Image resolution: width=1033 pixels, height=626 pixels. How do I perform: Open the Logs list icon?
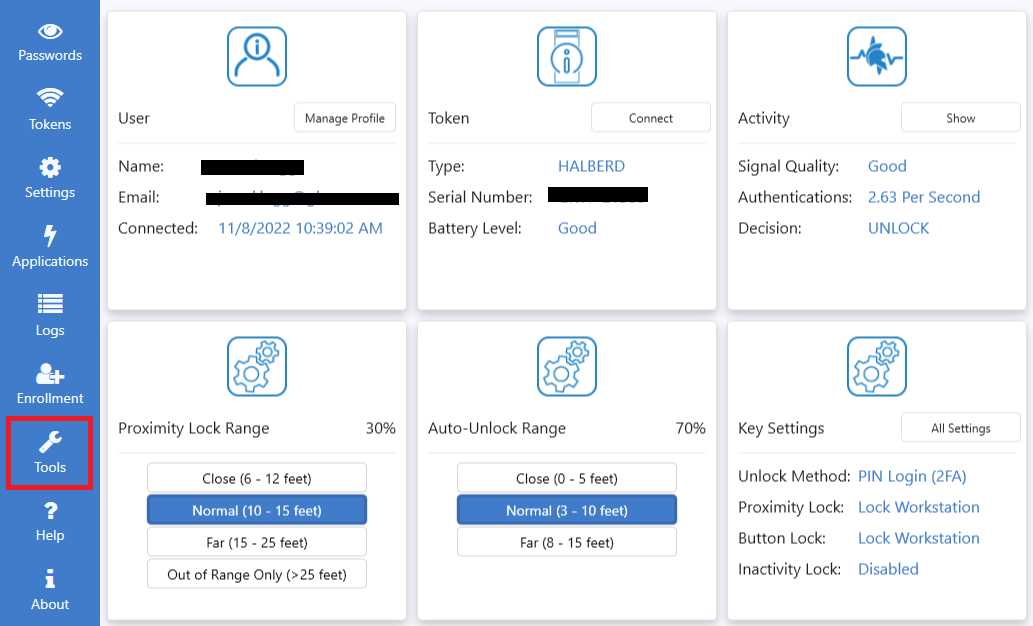(x=50, y=304)
